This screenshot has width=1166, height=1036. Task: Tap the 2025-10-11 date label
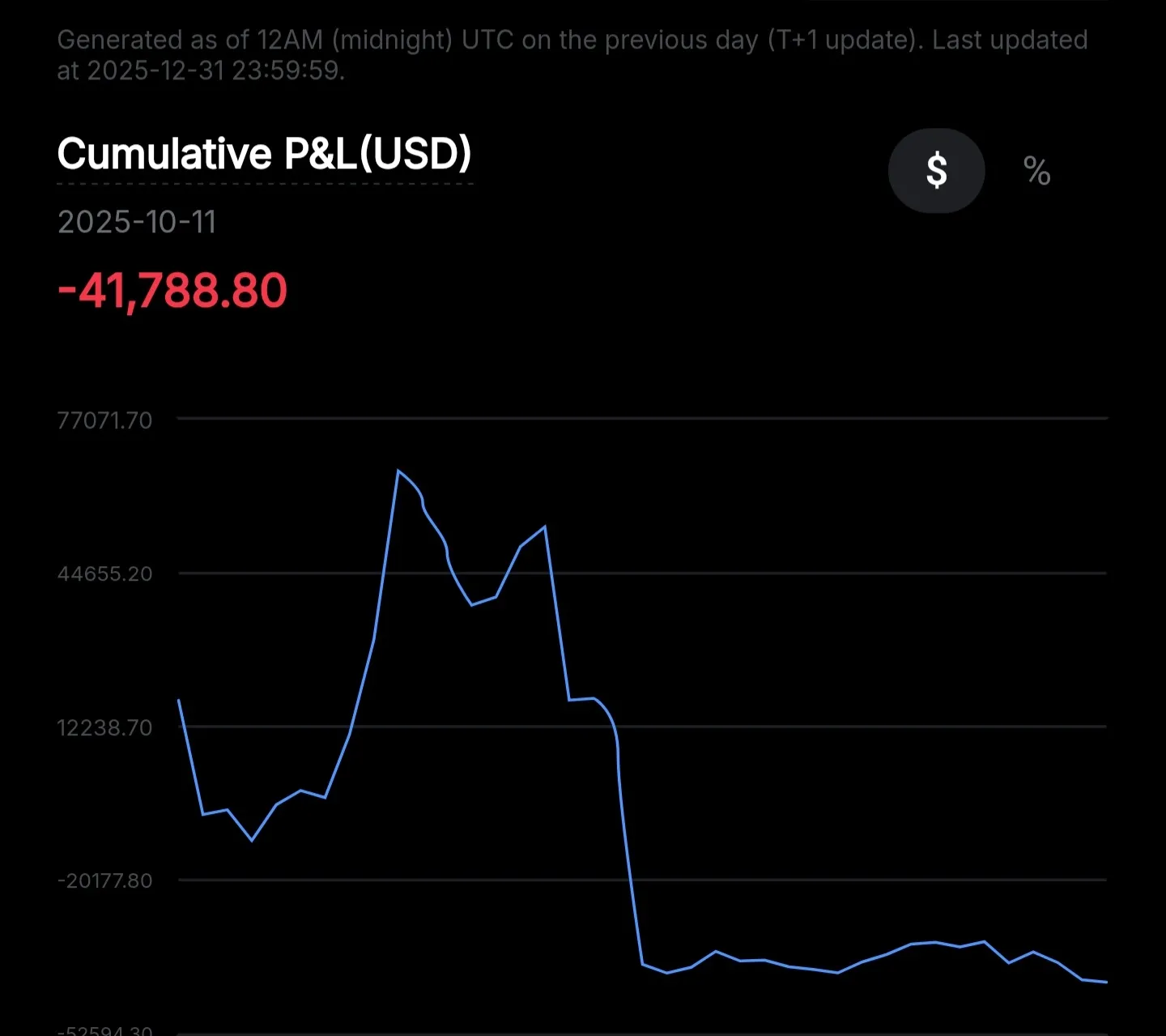point(137,222)
